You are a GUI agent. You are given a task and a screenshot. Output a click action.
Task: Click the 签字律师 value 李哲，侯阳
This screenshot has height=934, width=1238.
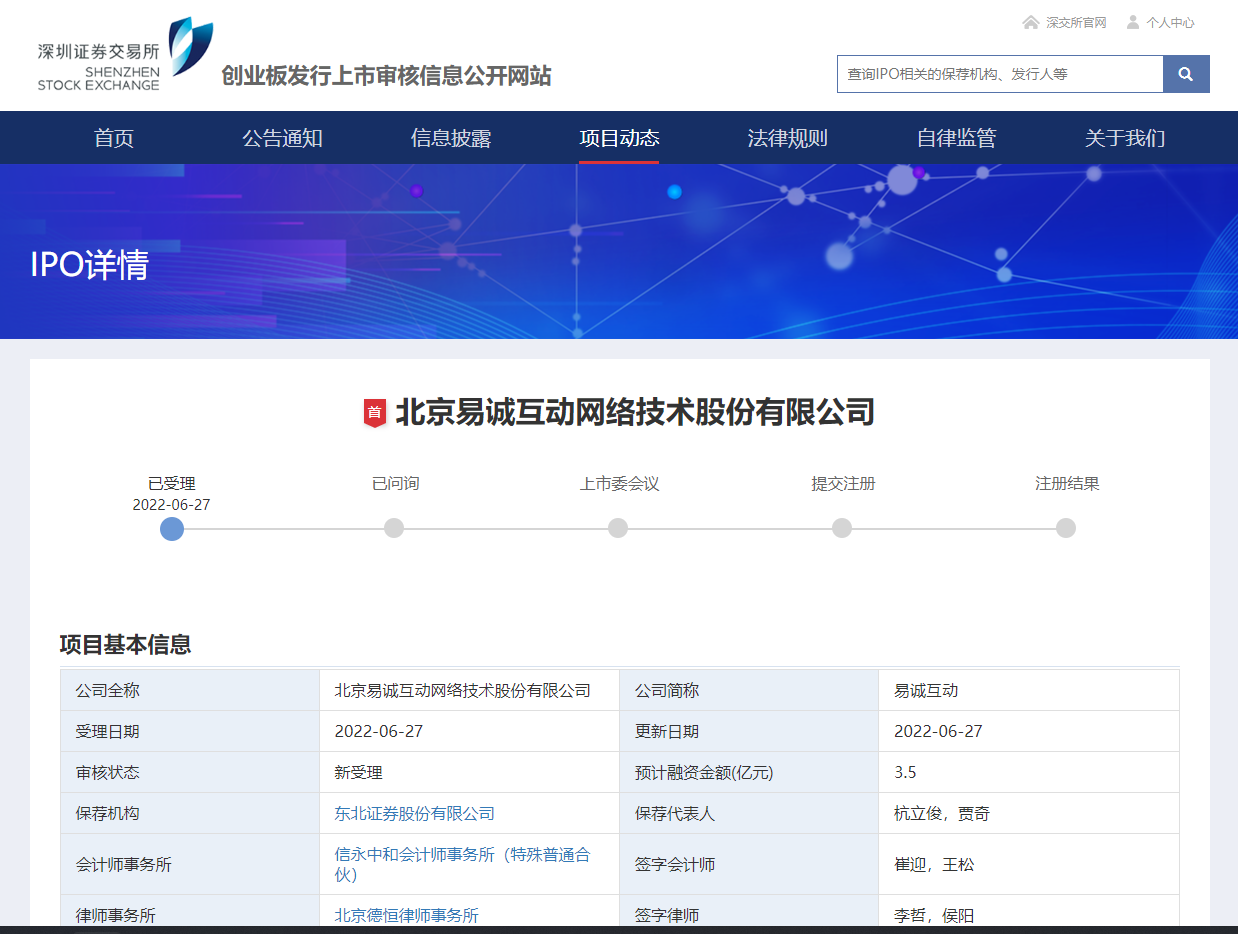click(x=934, y=915)
